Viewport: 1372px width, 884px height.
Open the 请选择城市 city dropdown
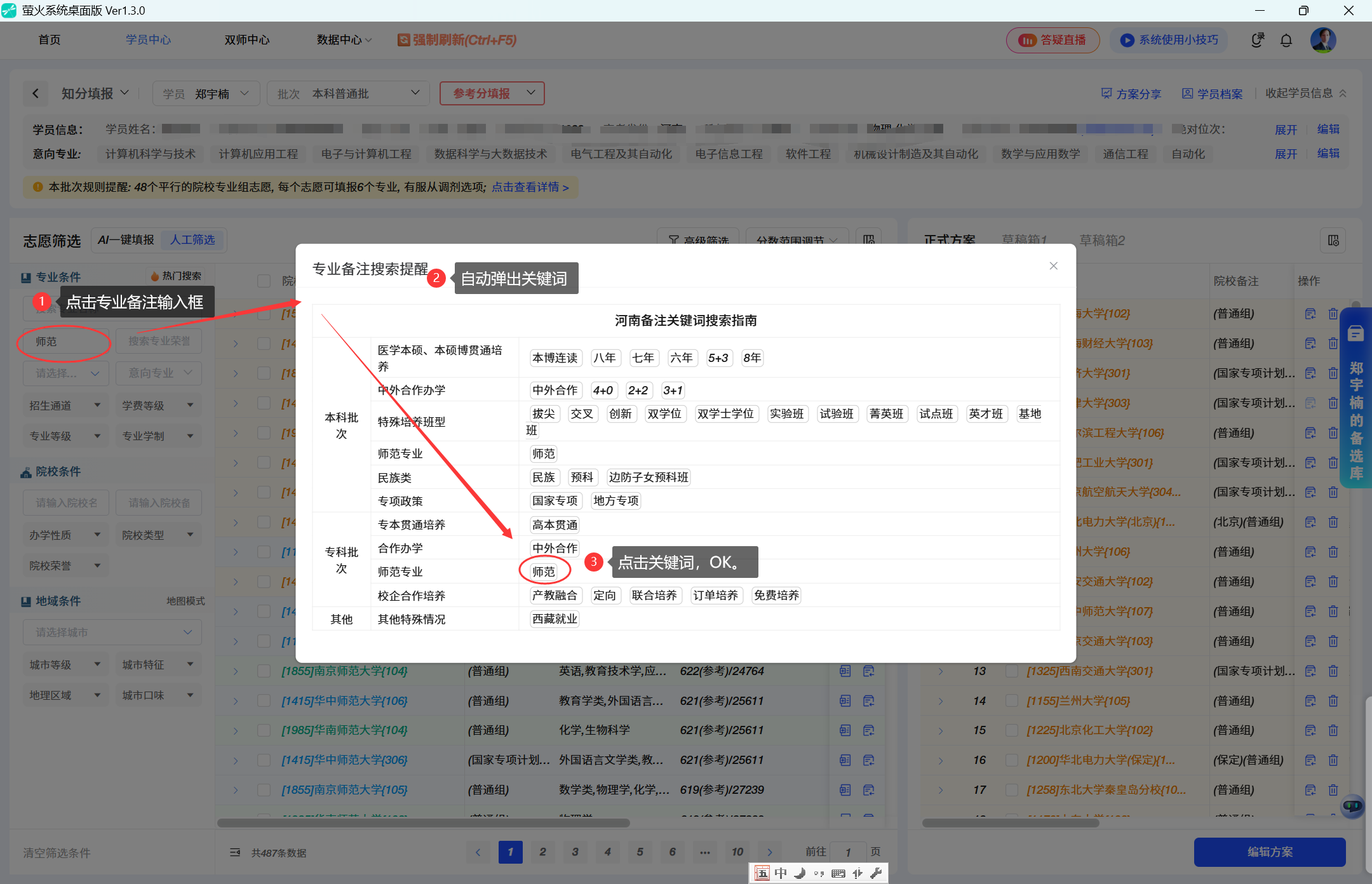[x=112, y=632]
